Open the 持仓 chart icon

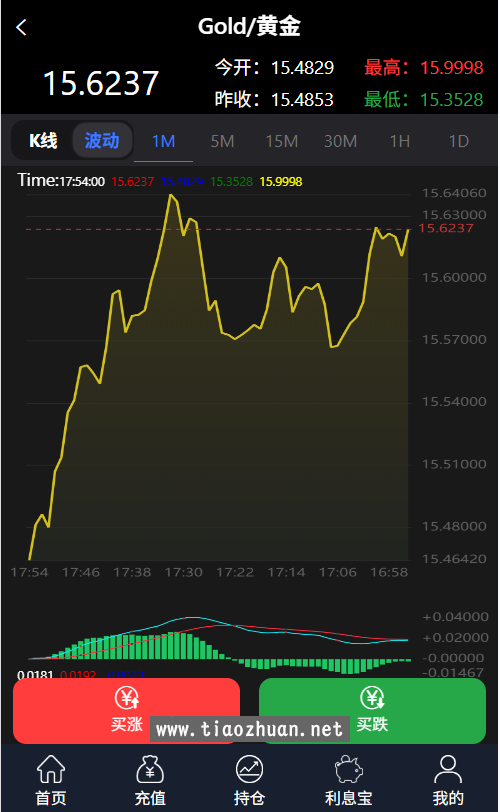249,769
